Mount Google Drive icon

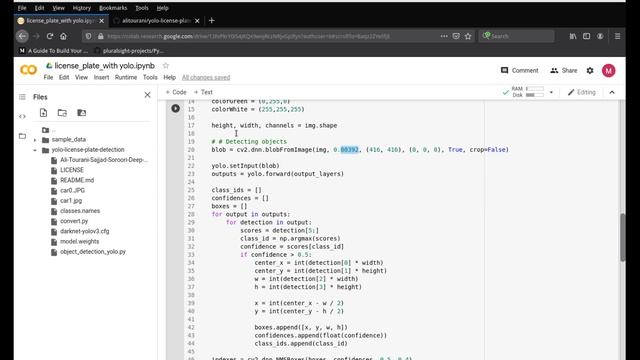[82, 113]
